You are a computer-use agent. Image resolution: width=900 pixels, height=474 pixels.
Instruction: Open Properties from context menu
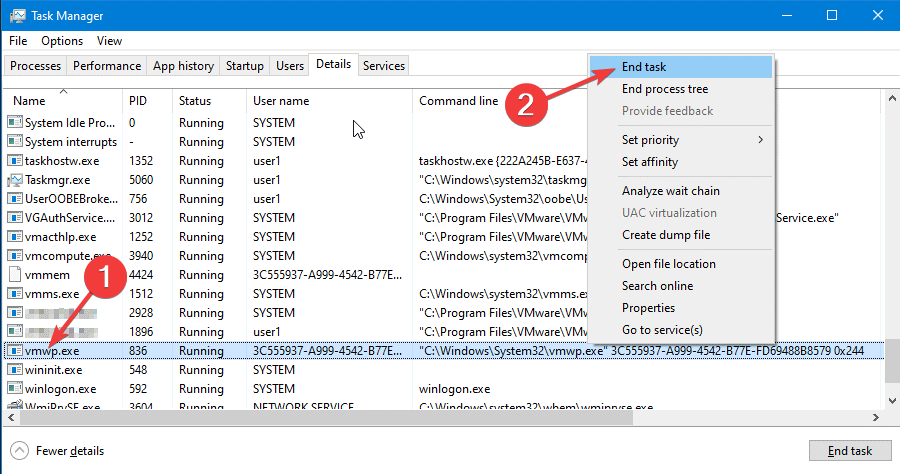(681, 308)
